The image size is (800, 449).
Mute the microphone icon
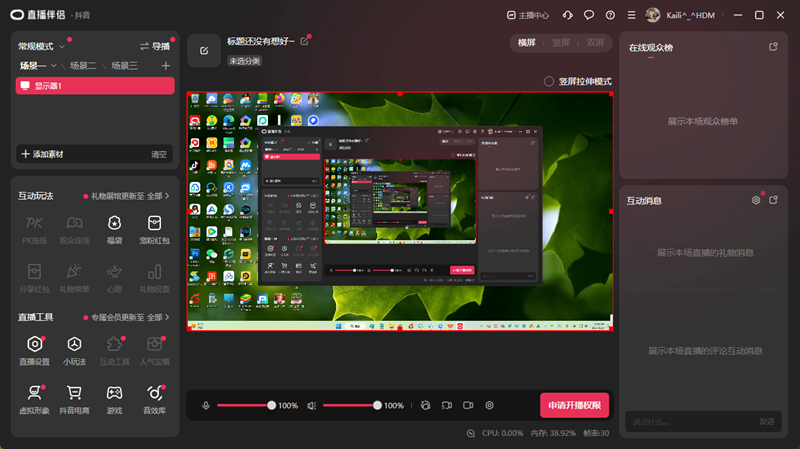pyautogui.click(x=206, y=405)
